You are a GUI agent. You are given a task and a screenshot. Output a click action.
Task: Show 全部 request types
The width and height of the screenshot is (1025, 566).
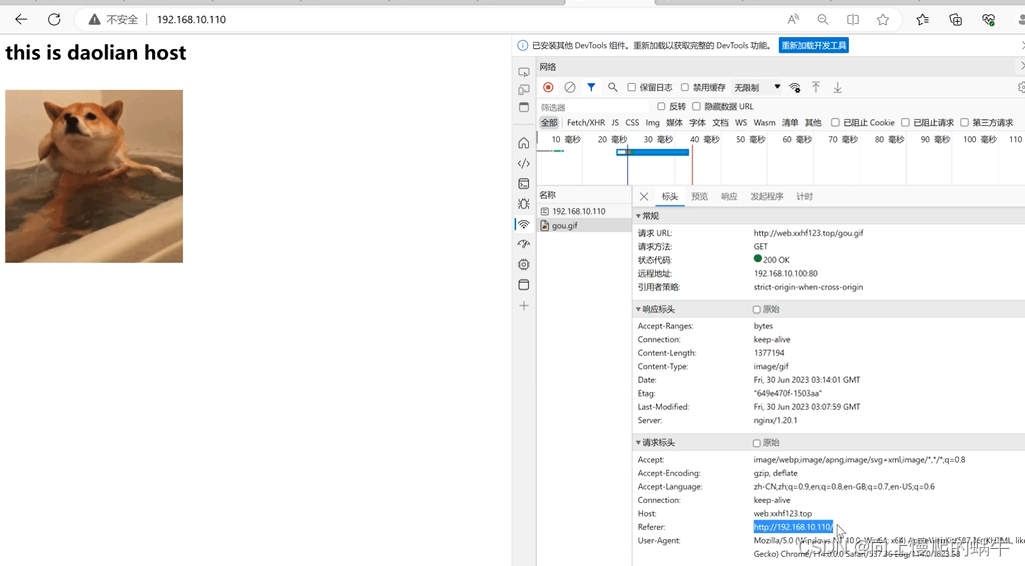point(549,122)
